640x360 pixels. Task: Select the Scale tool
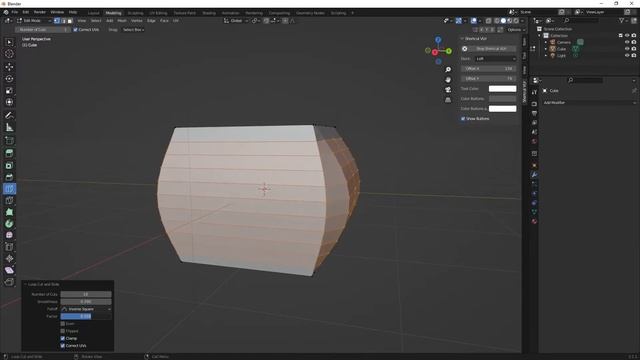[9, 90]
